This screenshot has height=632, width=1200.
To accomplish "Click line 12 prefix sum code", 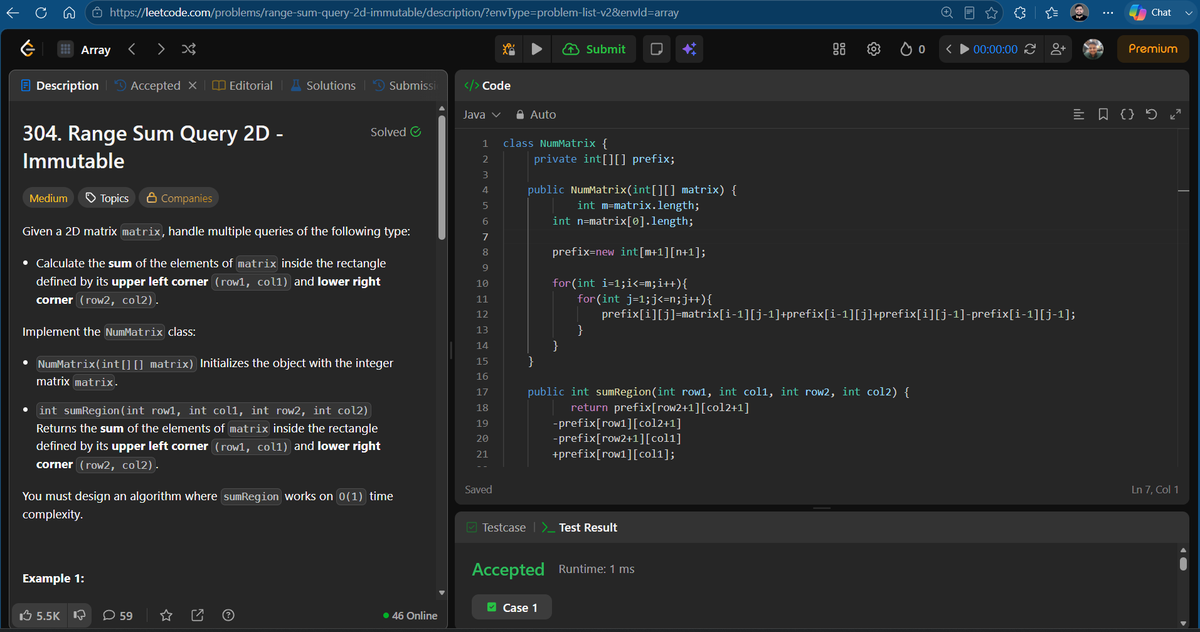I will coord(838,314).
